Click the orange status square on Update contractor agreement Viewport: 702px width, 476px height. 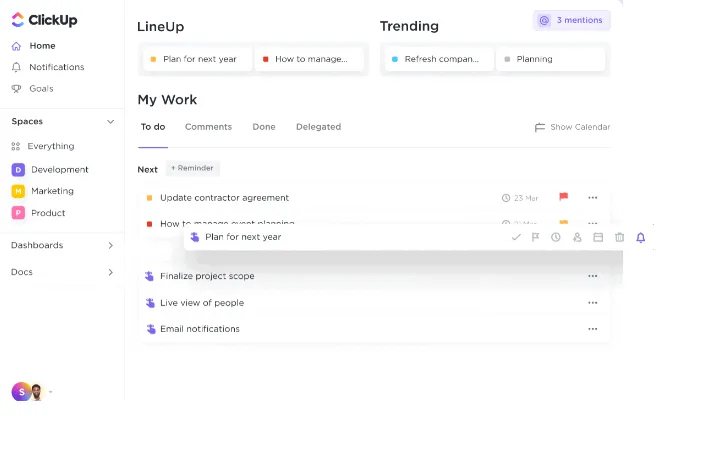(150, 198)
